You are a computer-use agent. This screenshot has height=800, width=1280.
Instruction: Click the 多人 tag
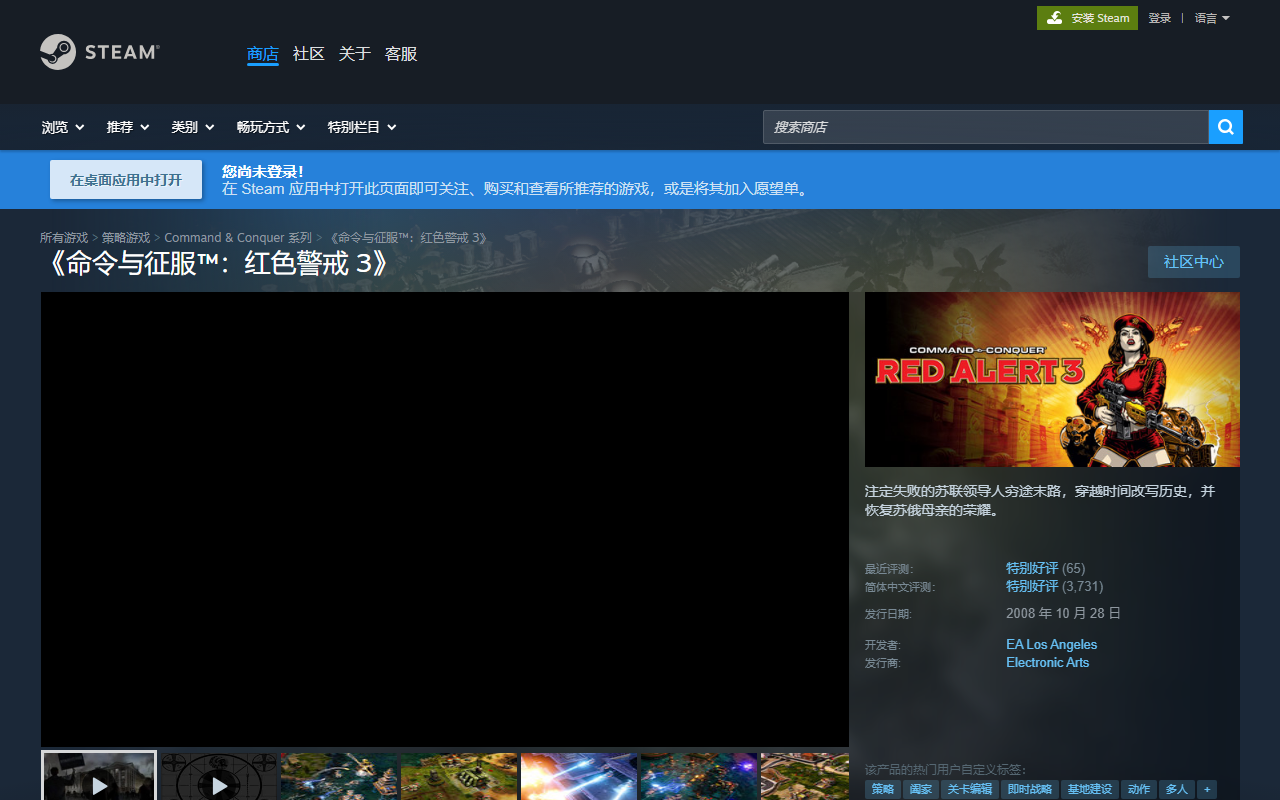point(1177,789)
